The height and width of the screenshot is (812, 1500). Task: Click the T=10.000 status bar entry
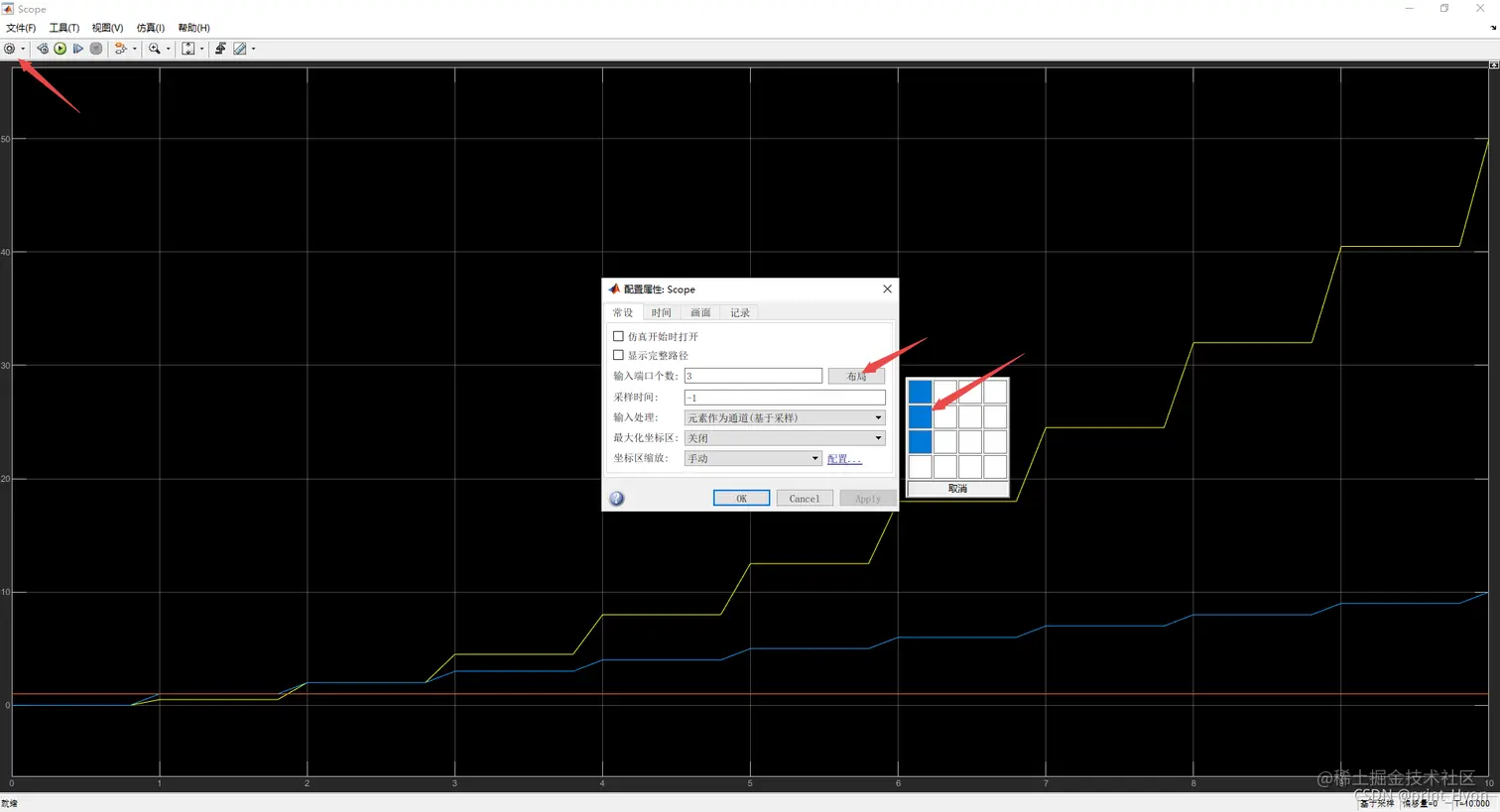[x=1472, y=804]
